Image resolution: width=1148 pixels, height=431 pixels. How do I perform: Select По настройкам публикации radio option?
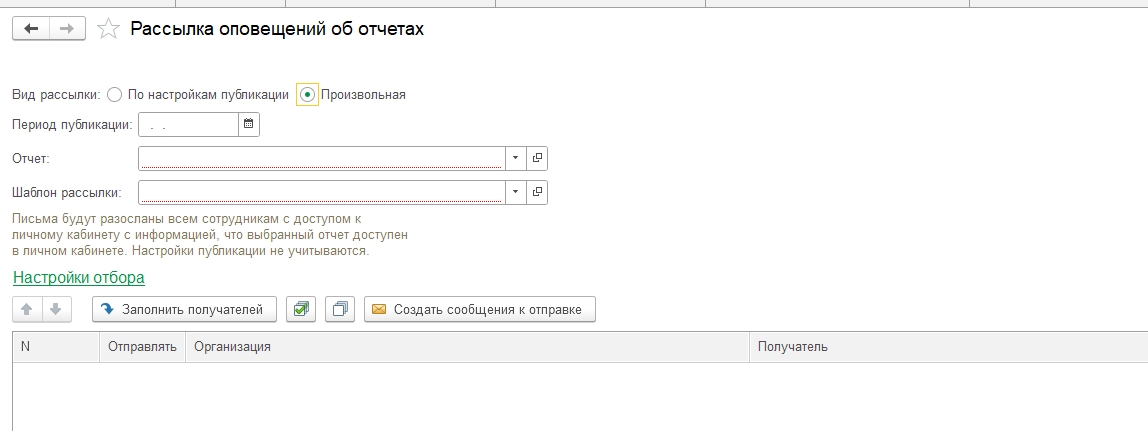click(114, 94)
